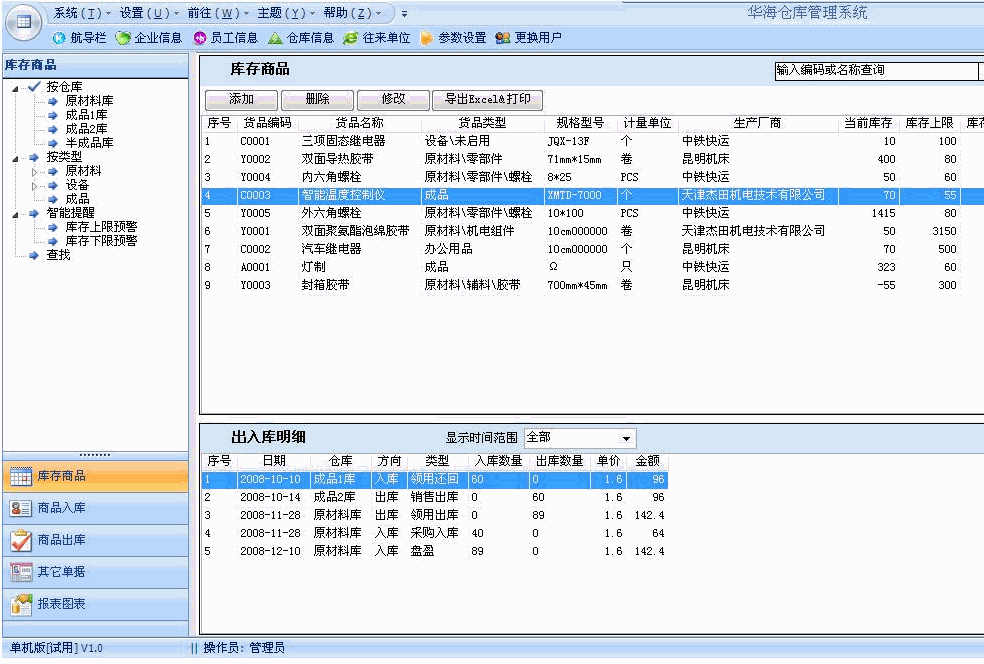
Task: Open 企业信息 company info from toolbar
Action: (x=123, y=38)
